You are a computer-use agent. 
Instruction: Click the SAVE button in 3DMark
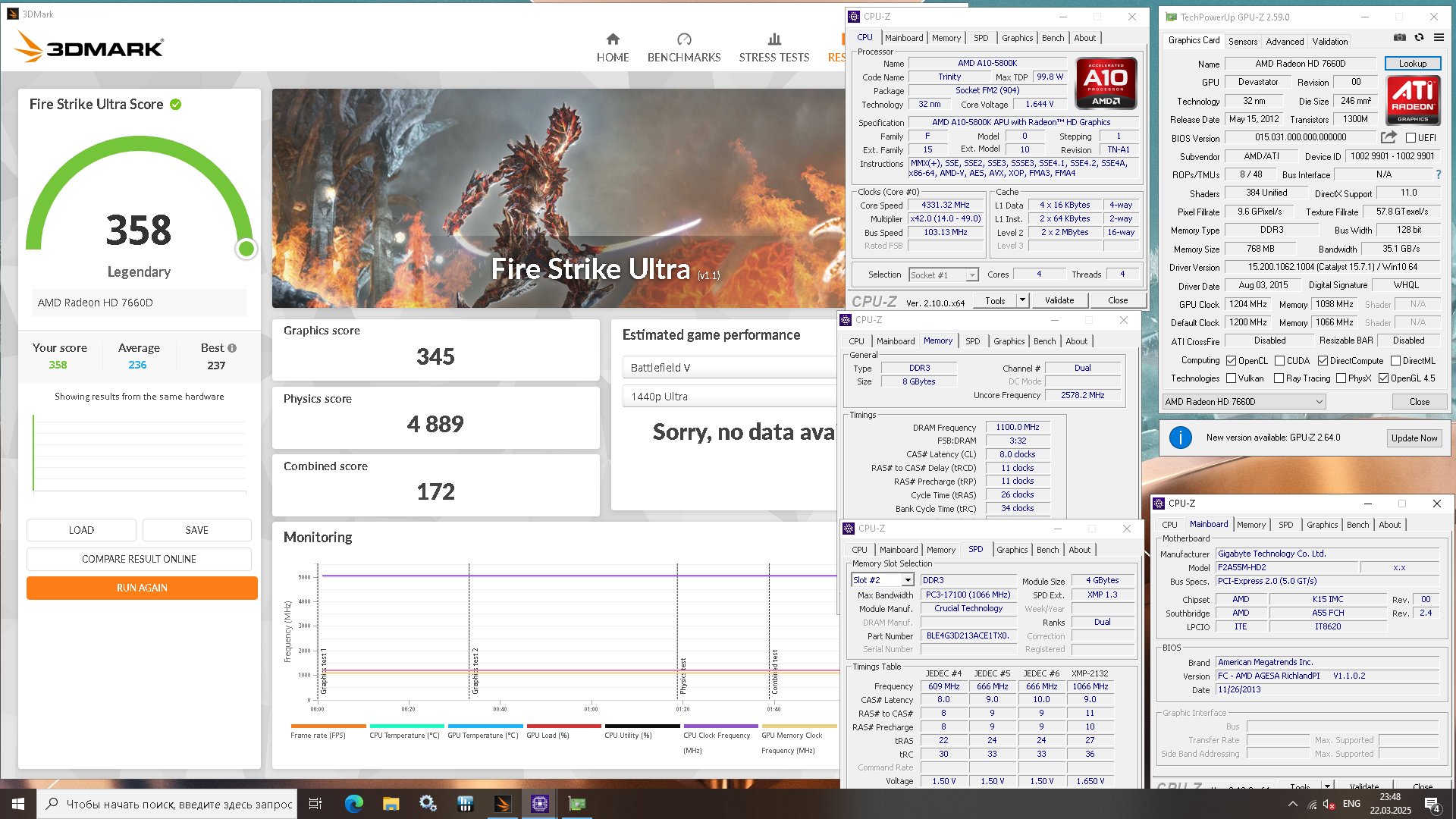point(196,530)
